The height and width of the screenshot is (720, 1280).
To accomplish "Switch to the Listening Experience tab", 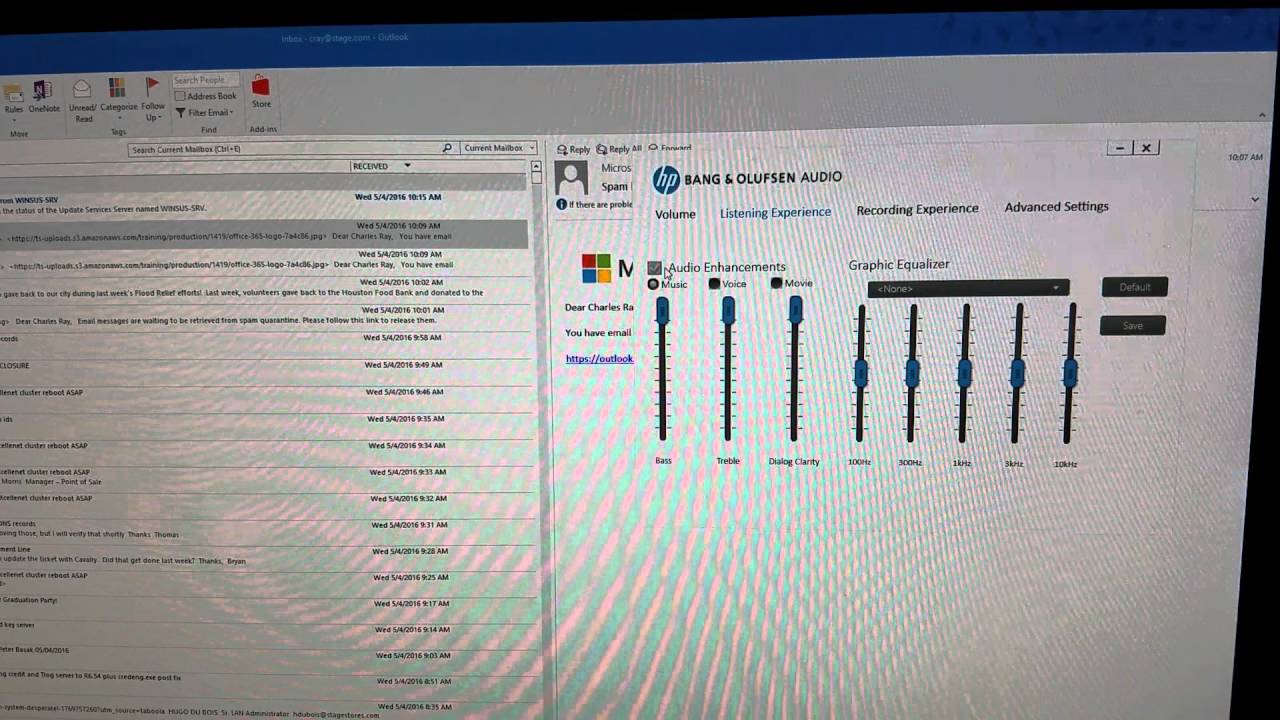I will point(775,212).
